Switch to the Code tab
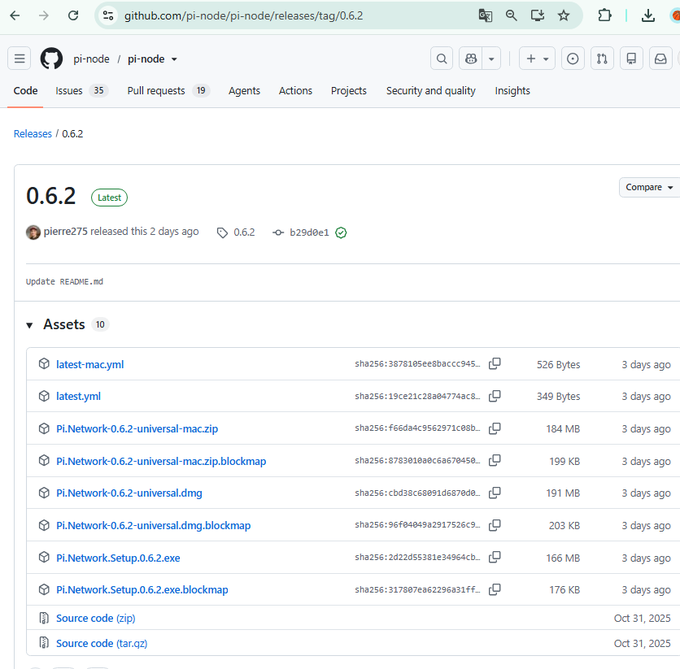 click(26, 91)
